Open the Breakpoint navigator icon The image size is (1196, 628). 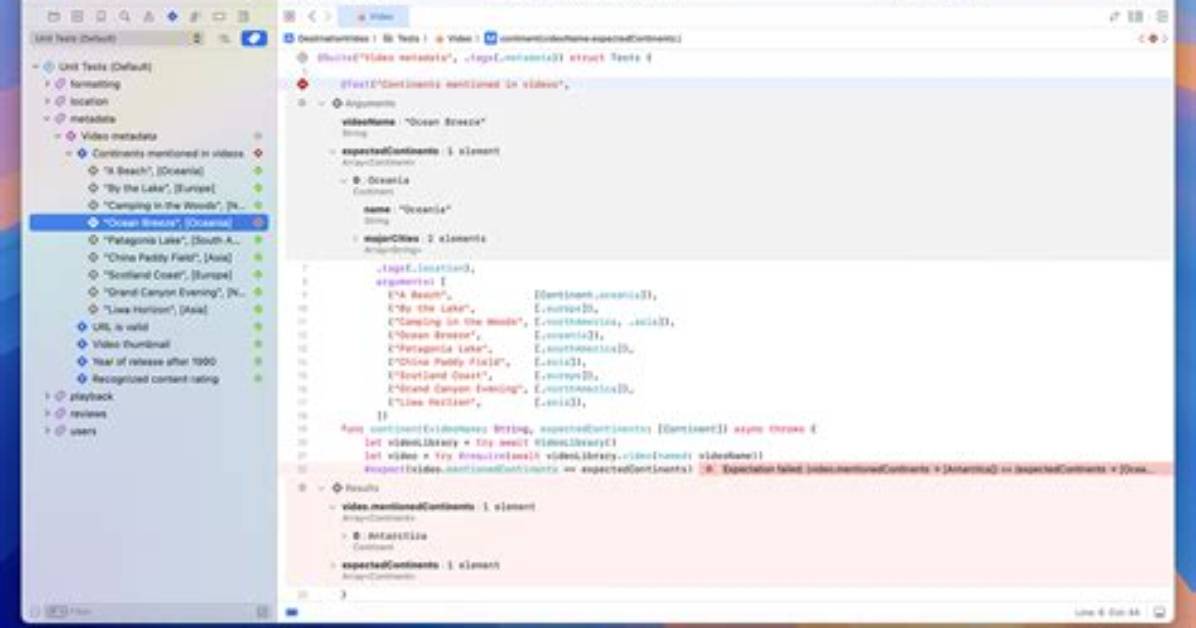coord(219,16)
